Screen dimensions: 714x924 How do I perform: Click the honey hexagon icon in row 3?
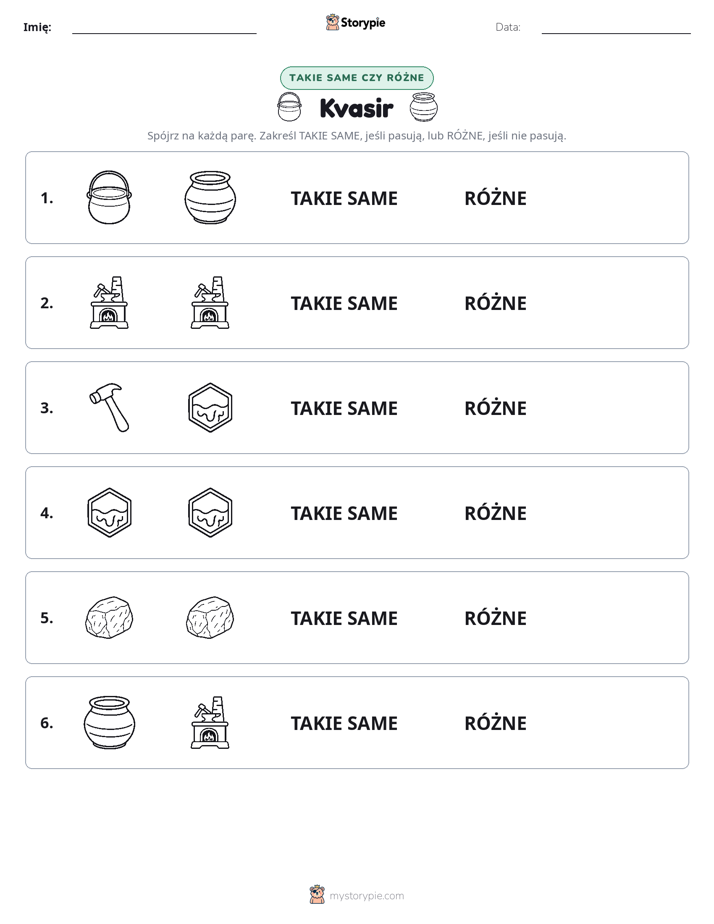pos(210,407)
